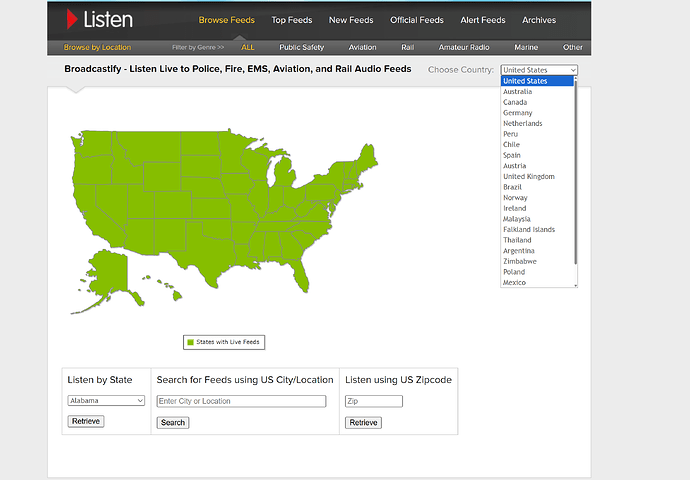
Task: View the Alert Feeds page
Action: tap(483, 20)
